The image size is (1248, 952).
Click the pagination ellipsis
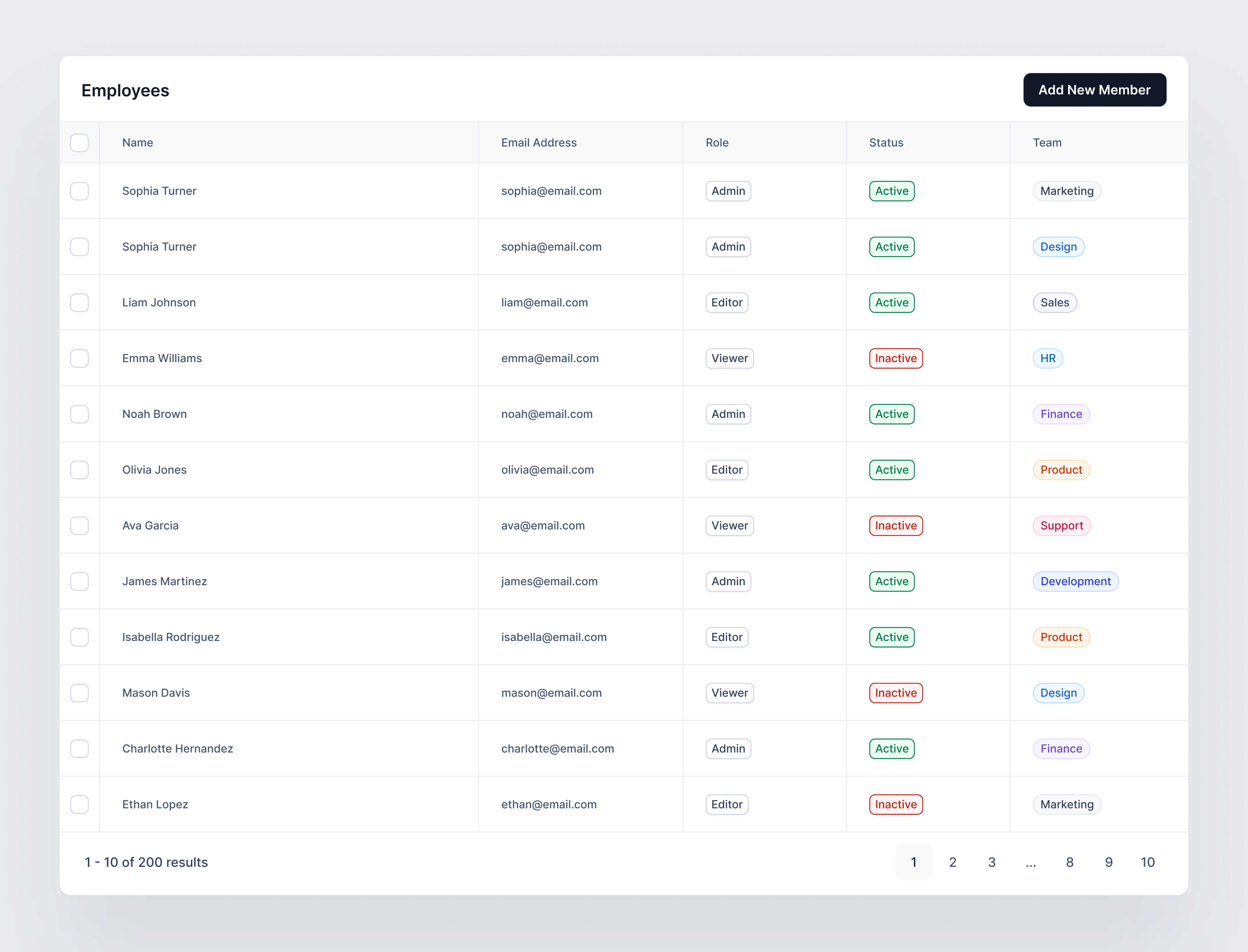[1030, 862]
